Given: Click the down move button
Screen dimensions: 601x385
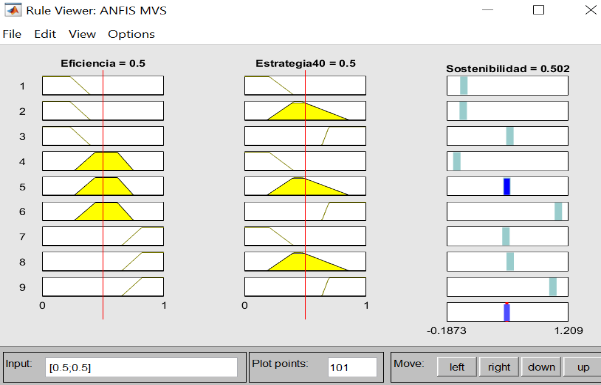Looking at the screenshot, I should pyautogui.click(x=541, y=367).
